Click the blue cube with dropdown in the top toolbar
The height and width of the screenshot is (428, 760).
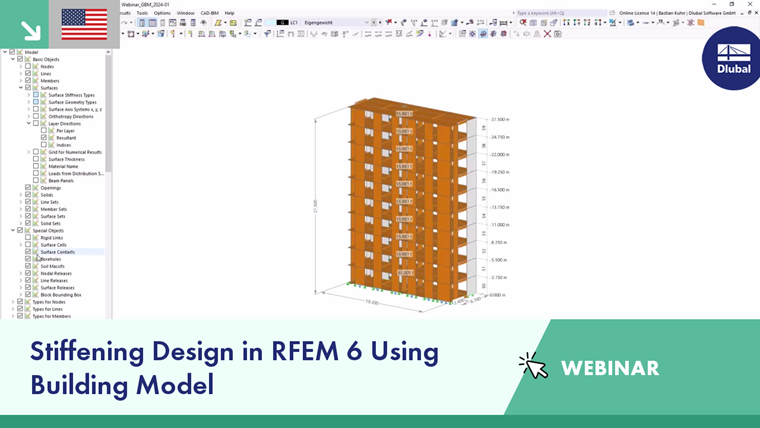(454, 22)
